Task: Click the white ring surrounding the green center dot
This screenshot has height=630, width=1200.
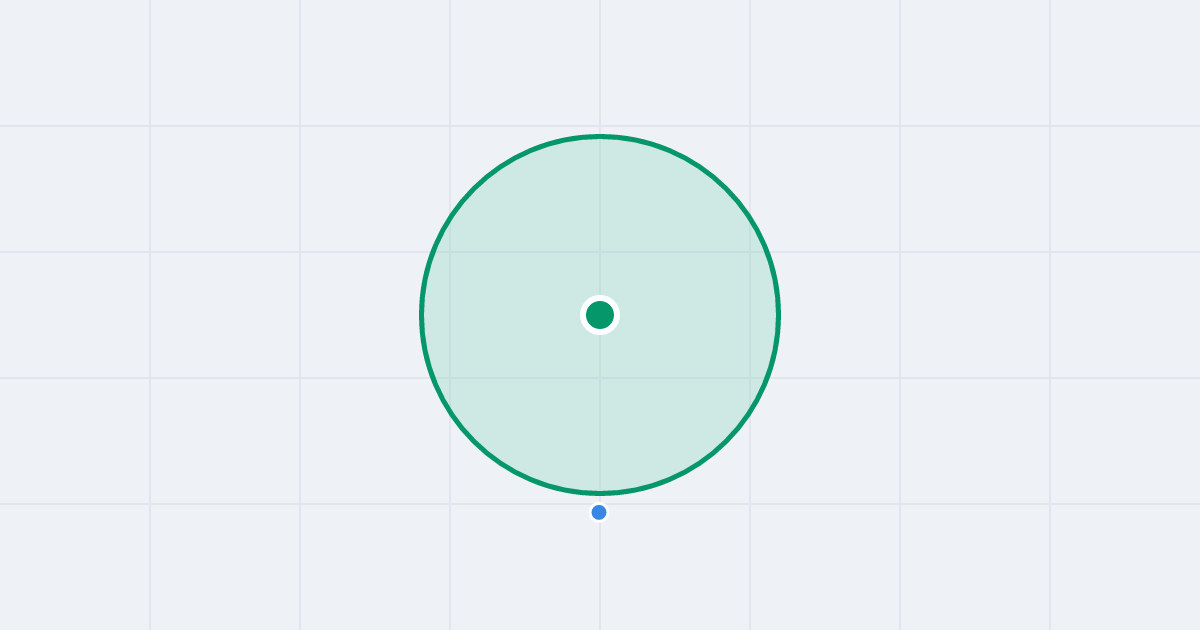Action: tap(600, 298)
